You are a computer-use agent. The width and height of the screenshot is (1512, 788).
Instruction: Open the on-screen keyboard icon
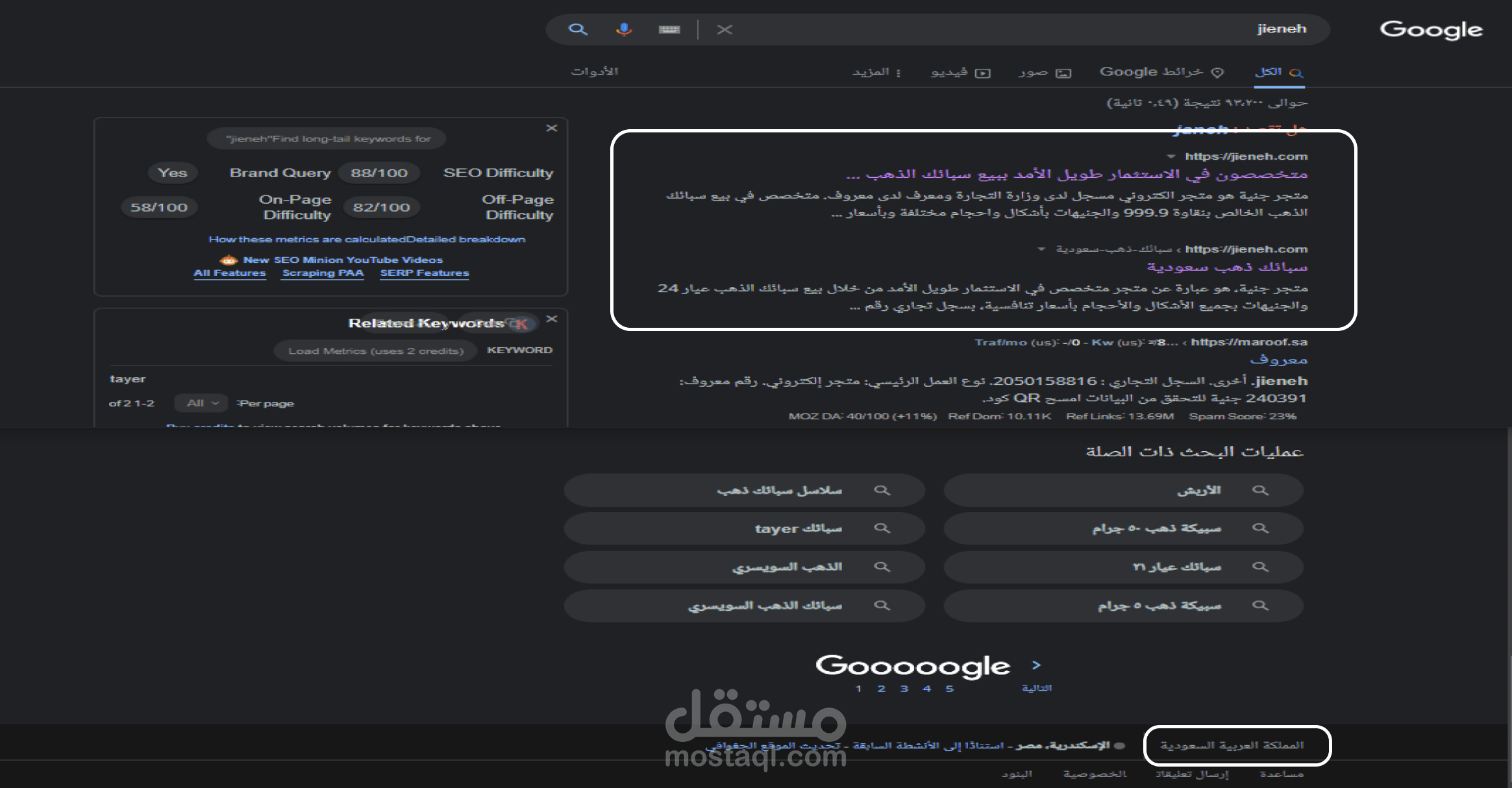pyautogui.click(x=669, y=29)
